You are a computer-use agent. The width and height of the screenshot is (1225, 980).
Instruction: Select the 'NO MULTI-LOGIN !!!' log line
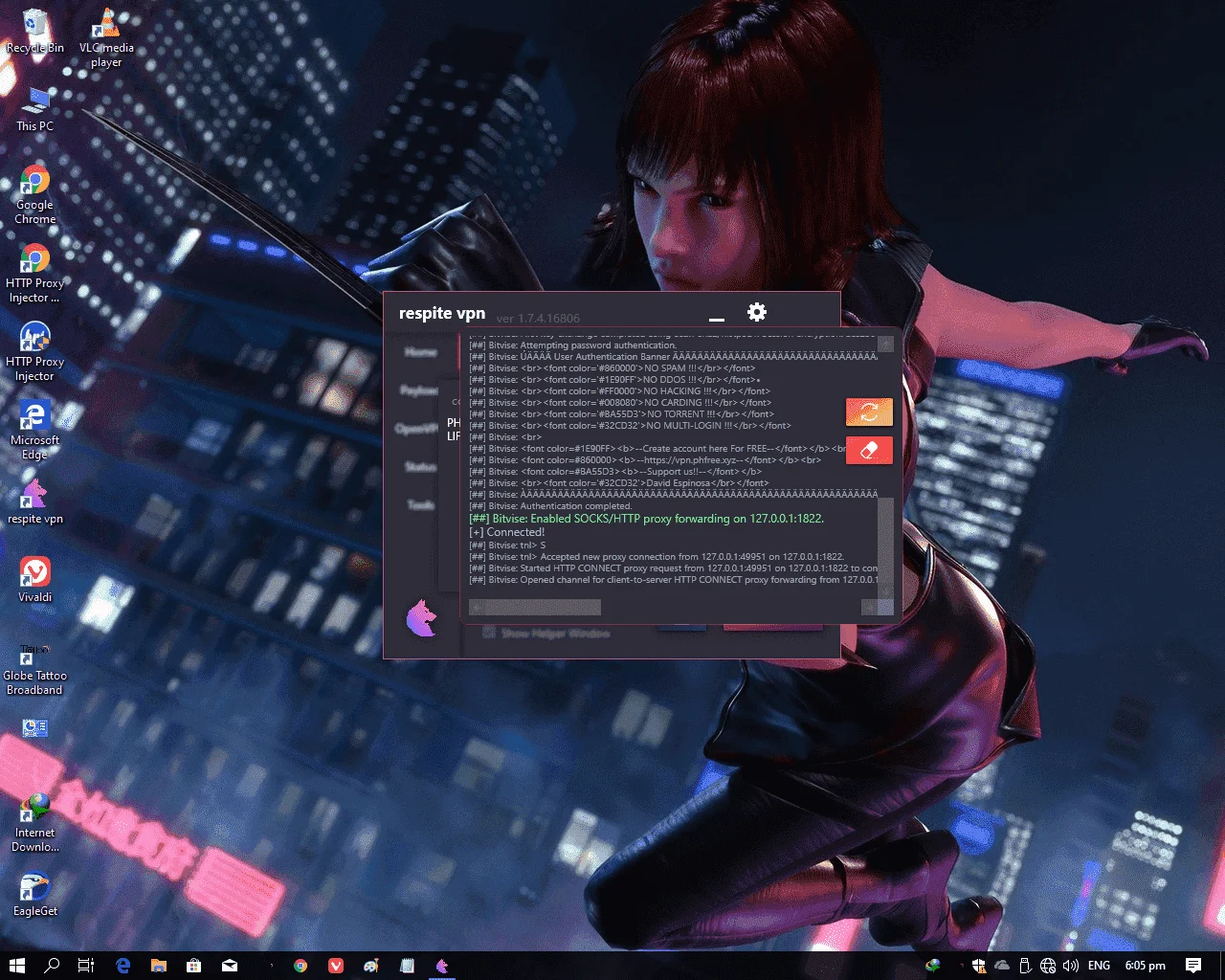(630, 426)
